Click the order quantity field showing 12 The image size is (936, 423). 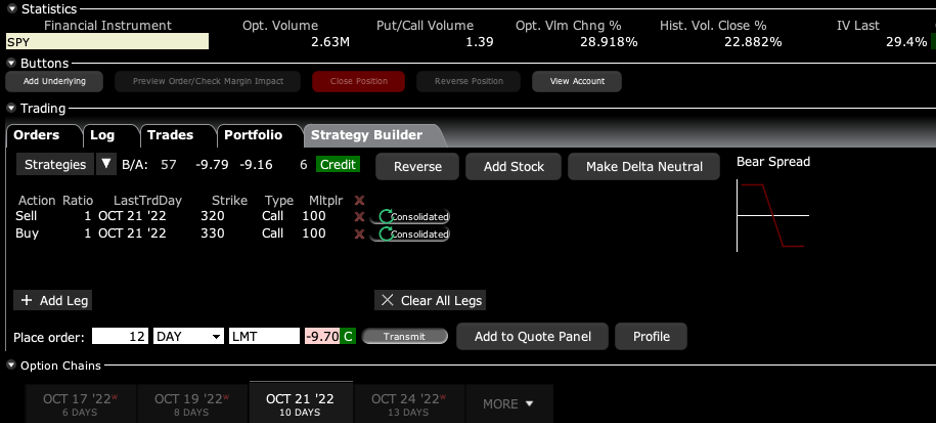(119, 336)
